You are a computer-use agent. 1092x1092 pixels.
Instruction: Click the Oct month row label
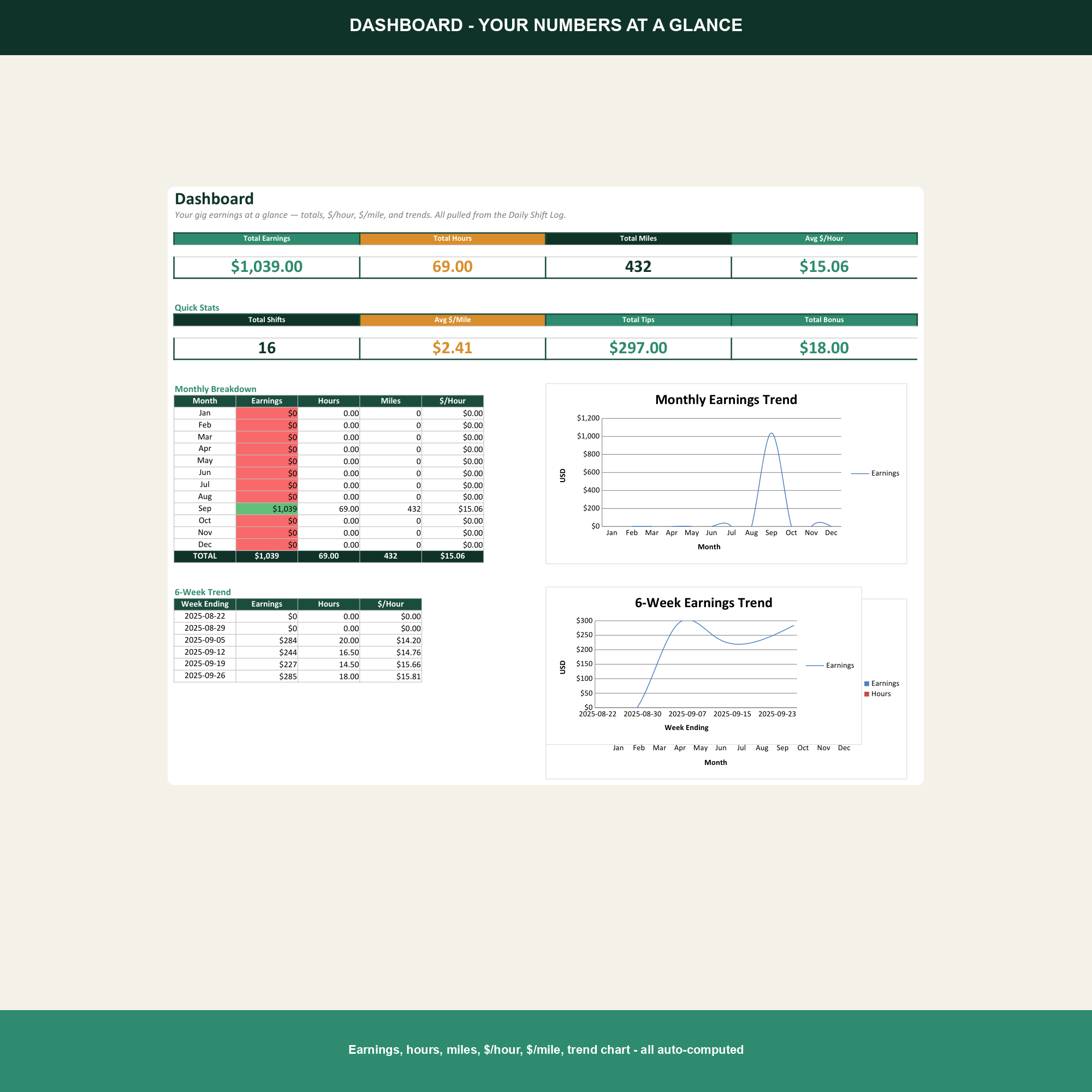205,520
